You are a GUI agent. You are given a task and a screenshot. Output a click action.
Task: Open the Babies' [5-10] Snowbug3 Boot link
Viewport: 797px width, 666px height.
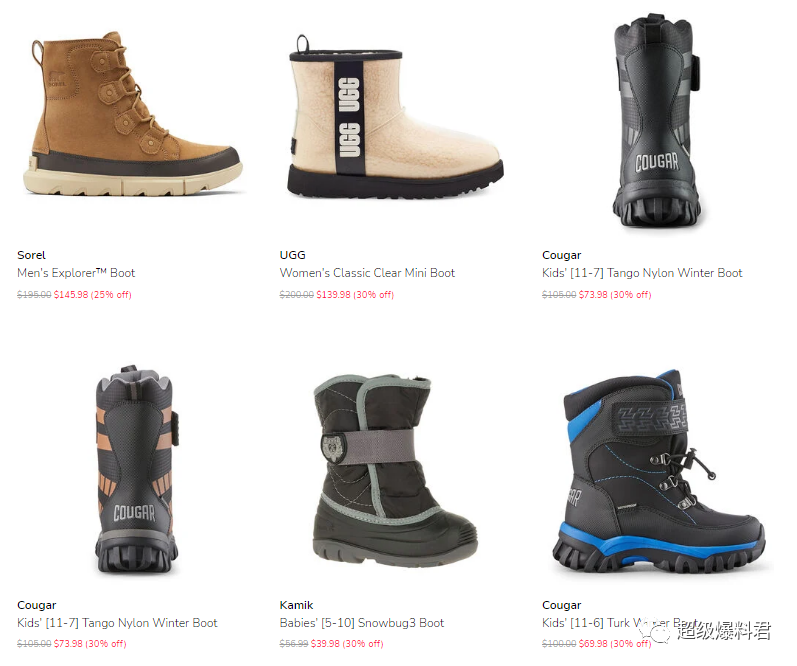click(362, 623)
